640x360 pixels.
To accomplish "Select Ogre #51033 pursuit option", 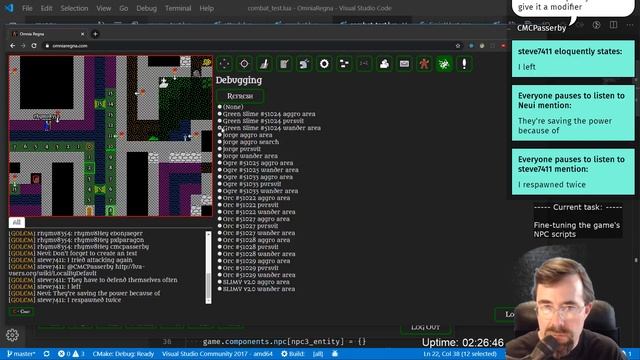I will coord(249,184).
